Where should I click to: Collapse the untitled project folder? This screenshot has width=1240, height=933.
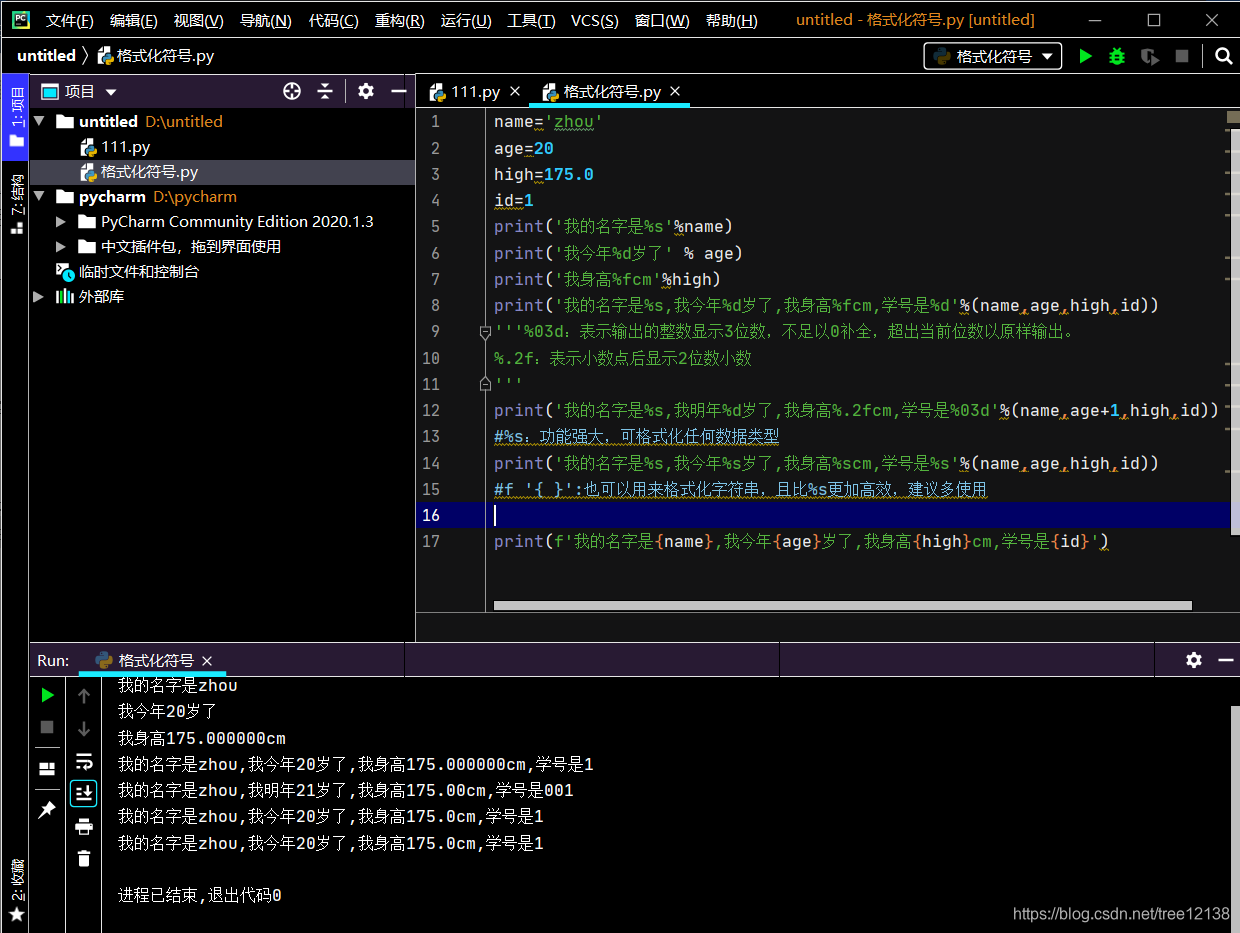(x=40, y=121)
